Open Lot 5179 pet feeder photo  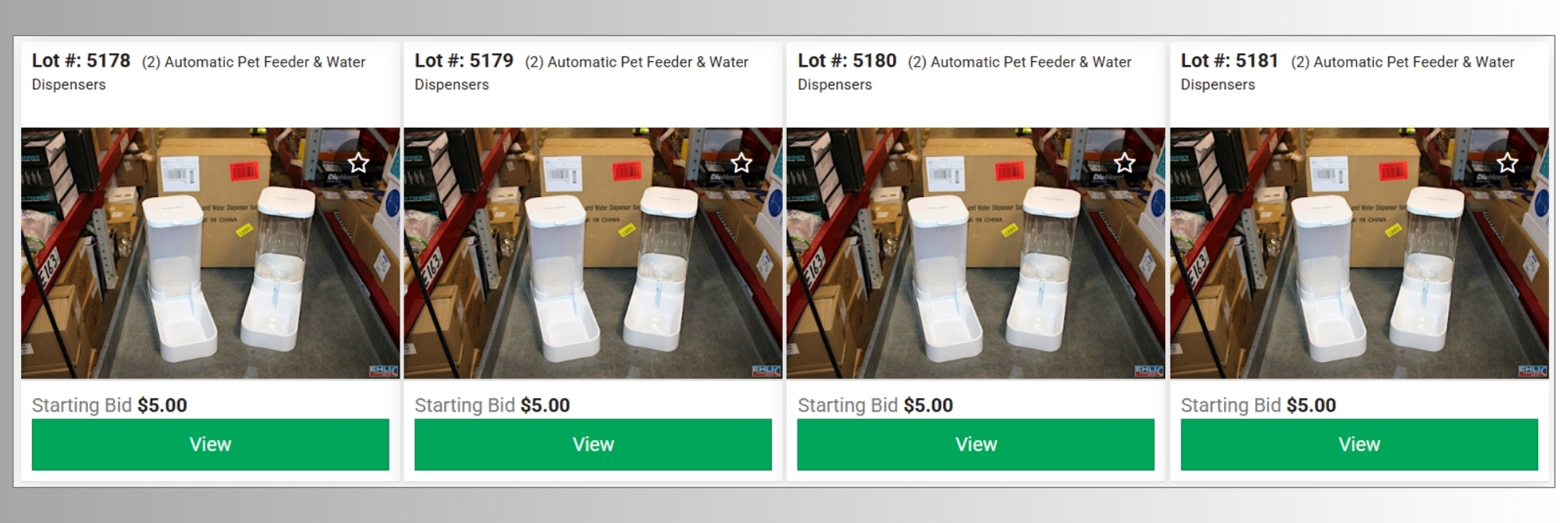(x=593, y=253)
